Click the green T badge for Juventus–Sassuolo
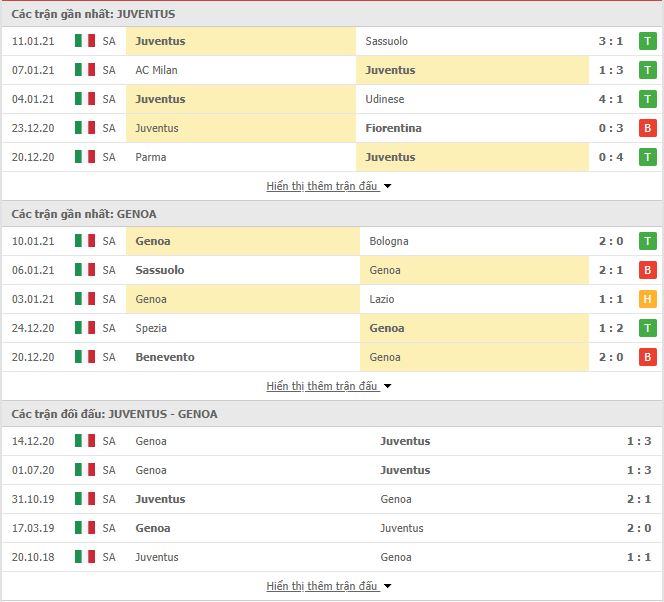664x602 pixels. tap(647, 41)
